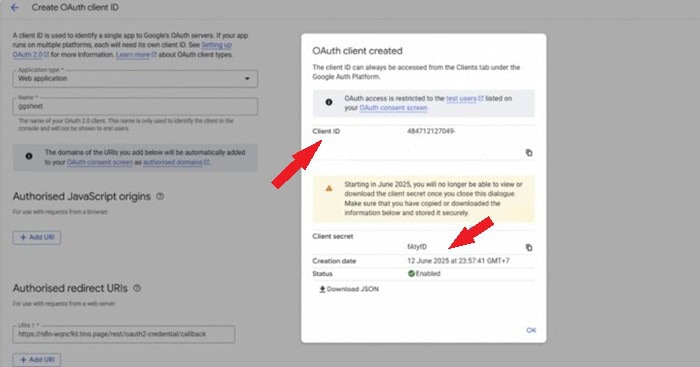The width and height of the screenshot is (700, 367).
Task: Show help for Authorised JavaScript origins
Action: click(160, 196)
